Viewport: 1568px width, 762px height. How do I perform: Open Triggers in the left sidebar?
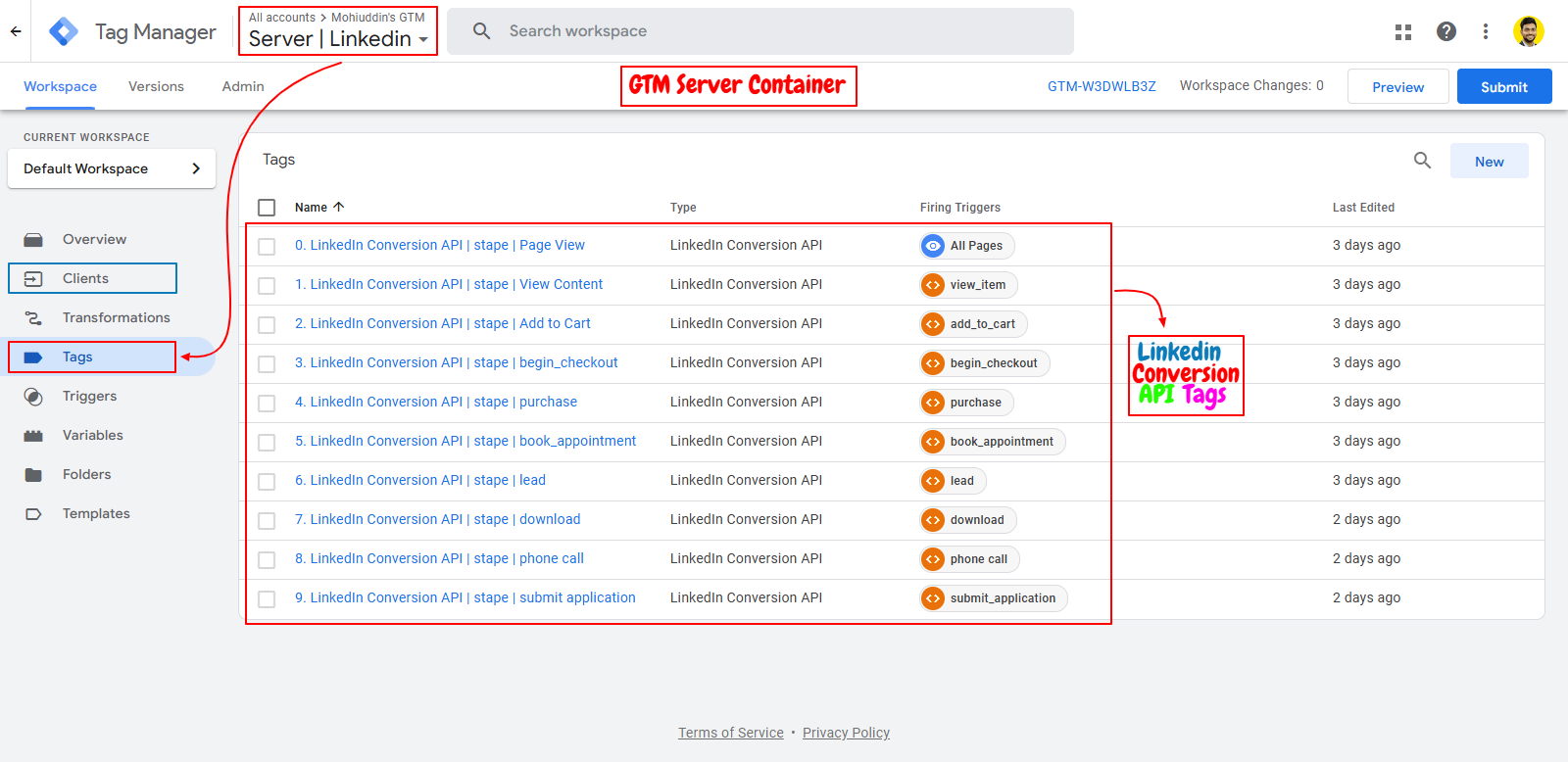[89, 396]
